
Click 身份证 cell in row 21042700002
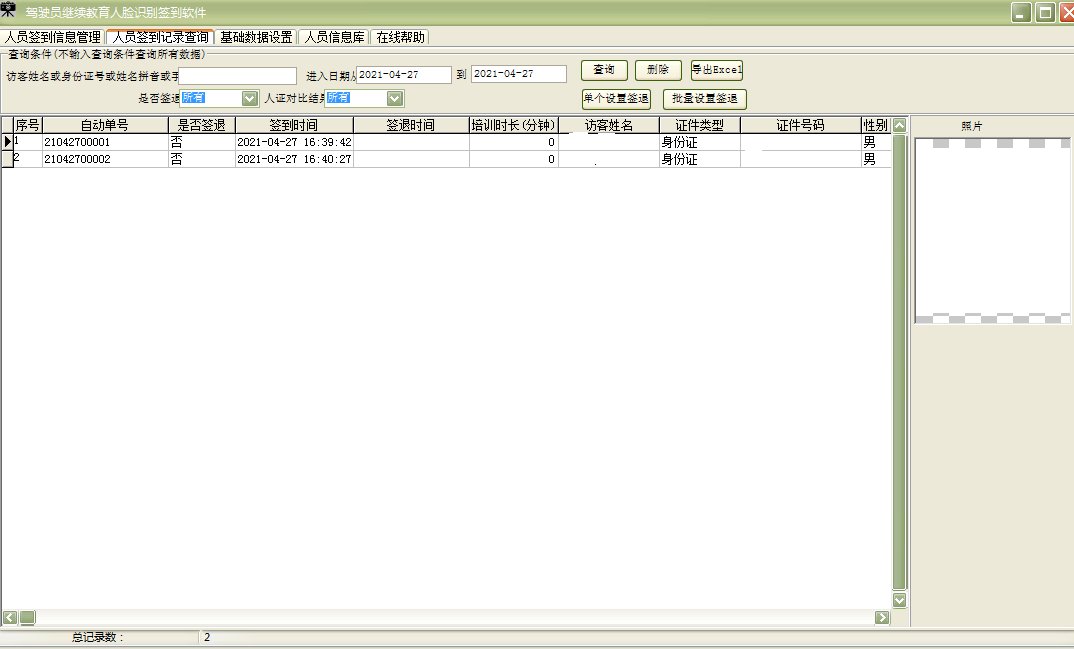pyautogui.click(x=699, y=159)
